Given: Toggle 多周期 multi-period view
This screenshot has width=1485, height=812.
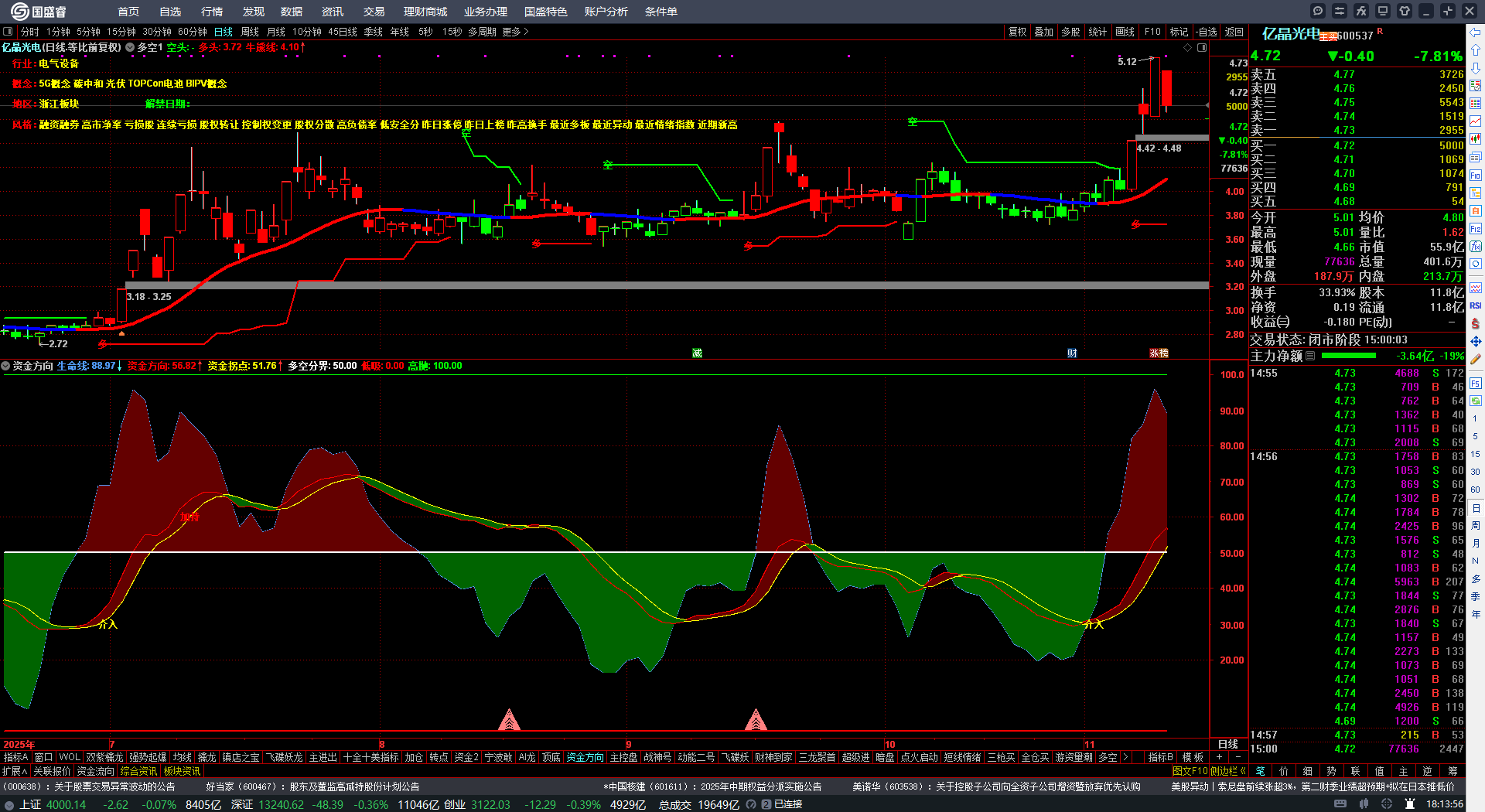Looking at the screenshot, I should click(x=482, y=32).
